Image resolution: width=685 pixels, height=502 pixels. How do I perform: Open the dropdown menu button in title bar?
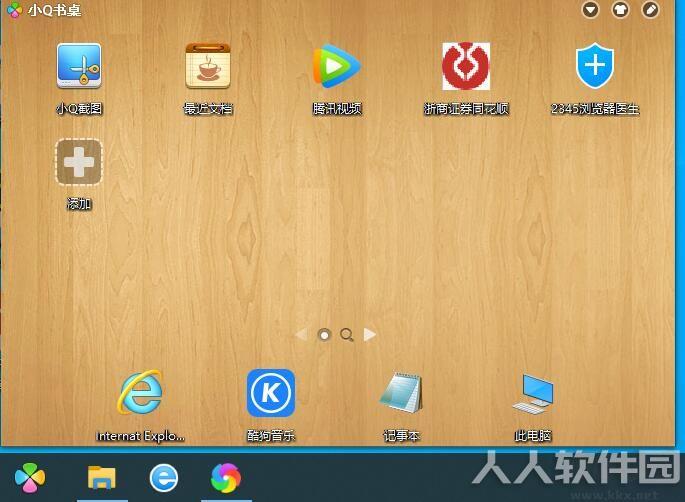(x=590, y=9)
